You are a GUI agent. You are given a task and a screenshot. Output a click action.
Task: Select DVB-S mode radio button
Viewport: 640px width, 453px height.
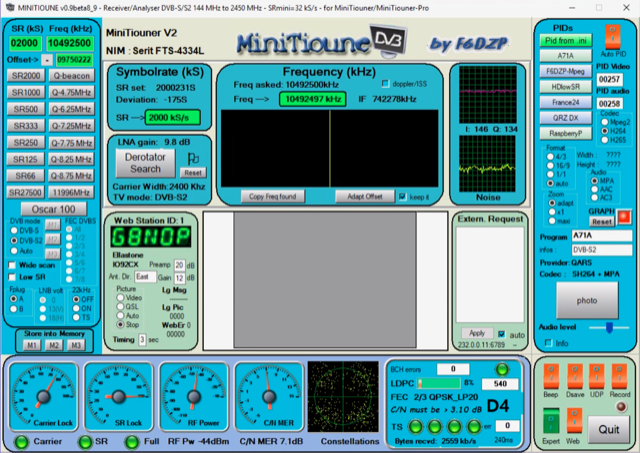pyautogui.click(x=14, y=231)
